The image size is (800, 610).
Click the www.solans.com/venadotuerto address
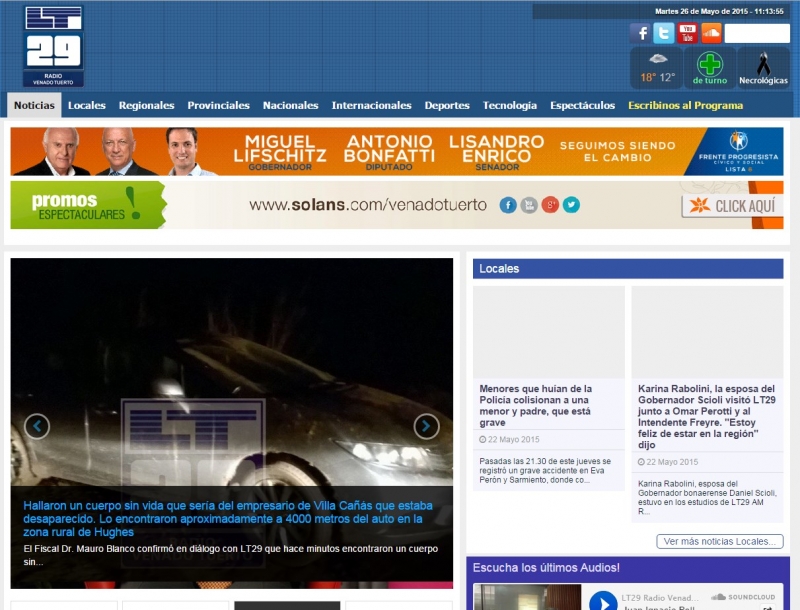pos(368,205)
